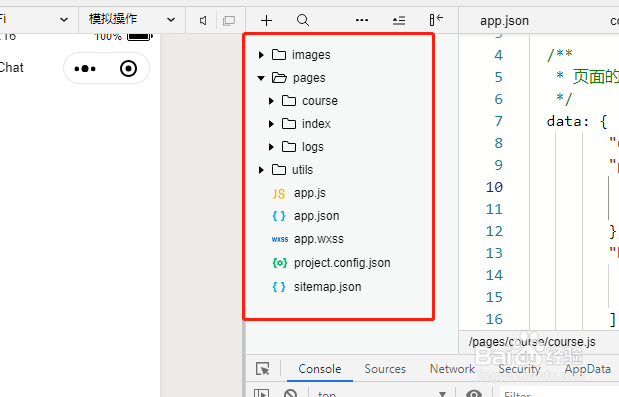
Task: Select the course folder label
Action: pyautogui.click(x=320, y=101)
